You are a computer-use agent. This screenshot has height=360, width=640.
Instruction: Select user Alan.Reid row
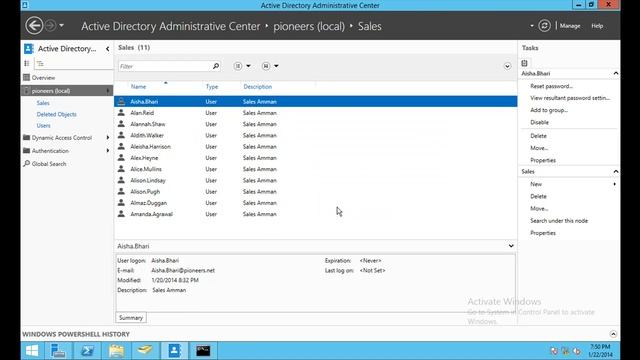coord(316,113)
